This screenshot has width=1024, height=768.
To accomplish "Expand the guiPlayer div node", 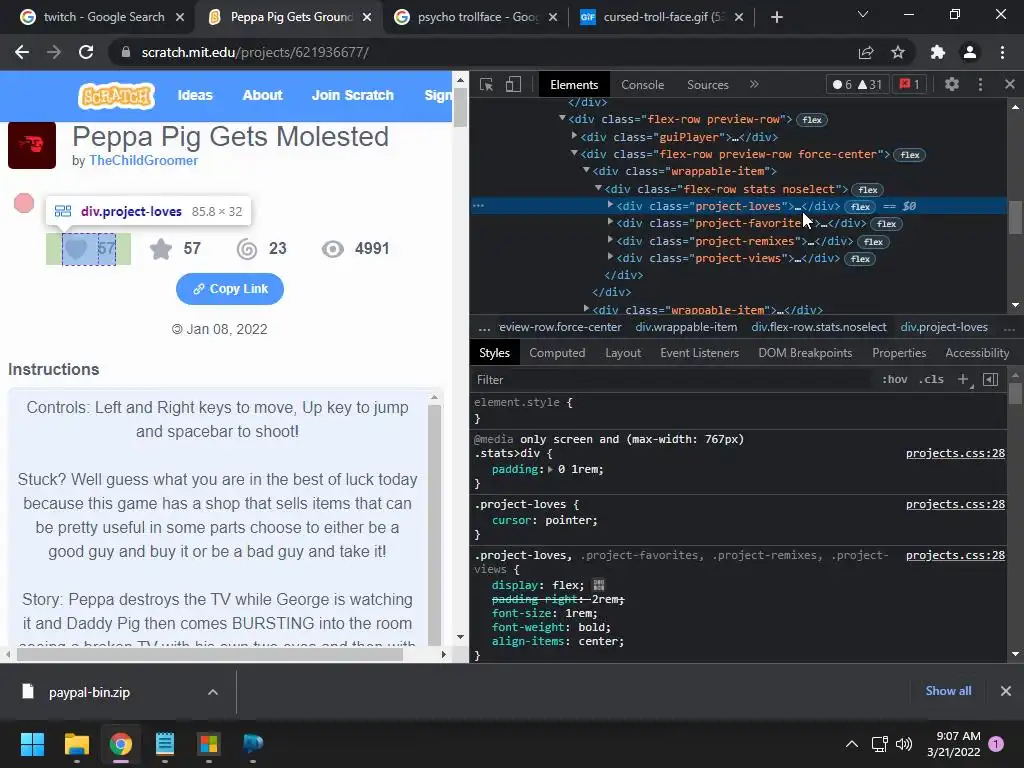I will tap(574, 136).
